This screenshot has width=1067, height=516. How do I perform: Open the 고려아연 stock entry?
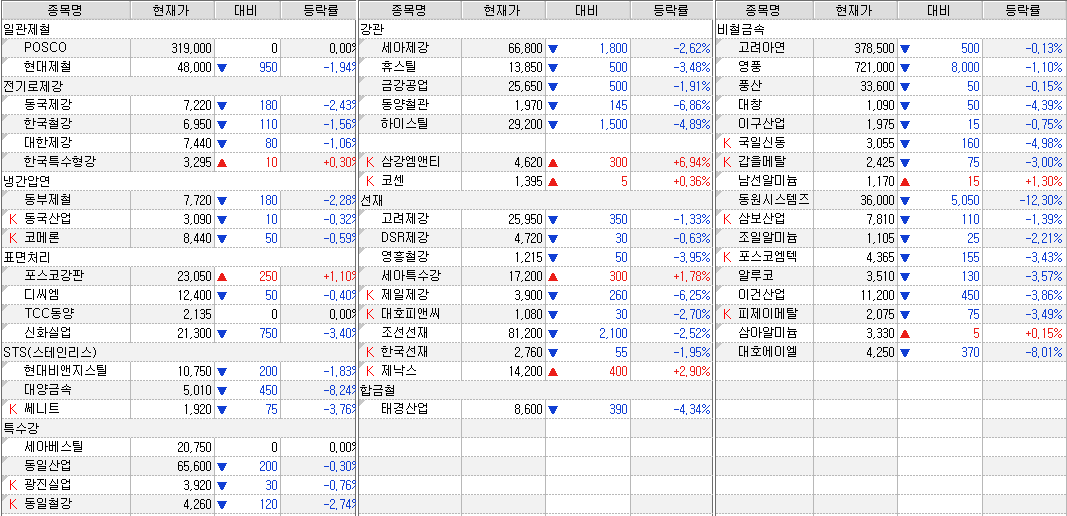pyautogui.click(x=761, y=48)
